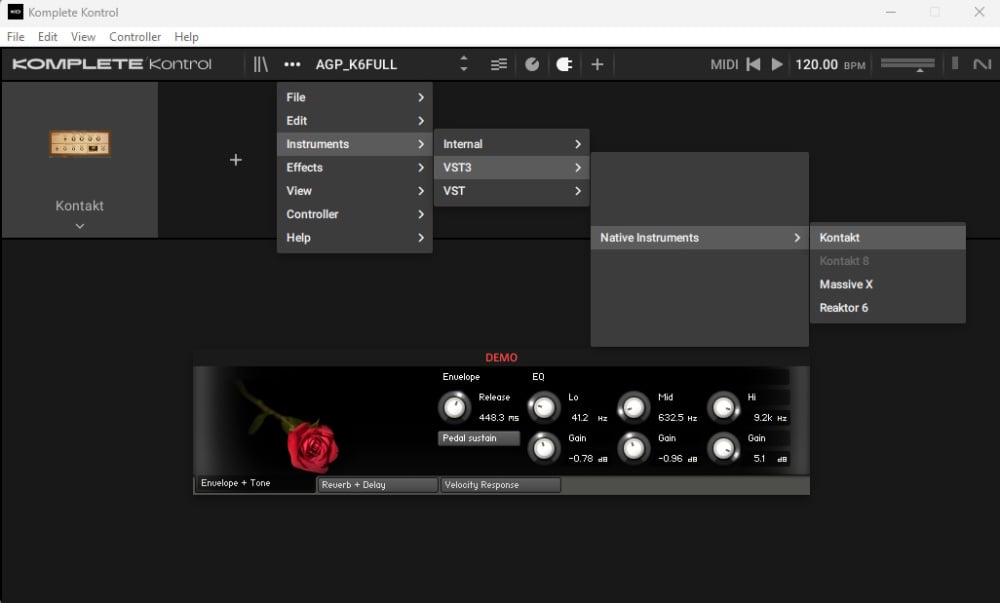Click the EQ Mid frequency knob

[633, 407]
